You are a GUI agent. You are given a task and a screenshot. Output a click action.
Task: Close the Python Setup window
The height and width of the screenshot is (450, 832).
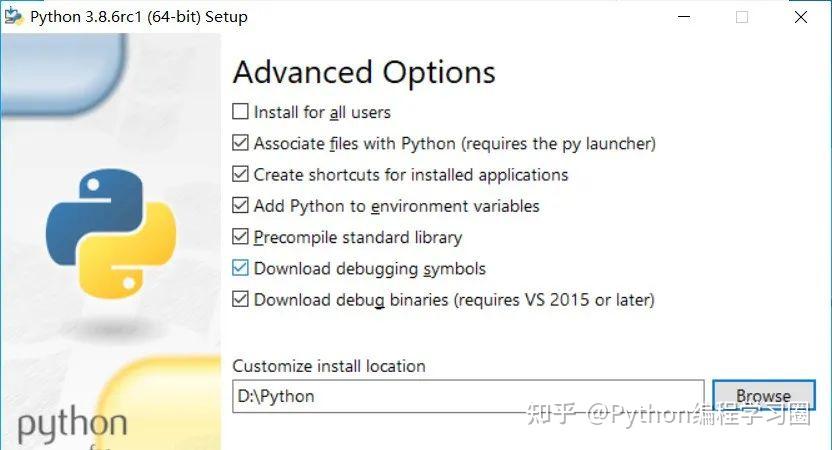click(802, 16)
